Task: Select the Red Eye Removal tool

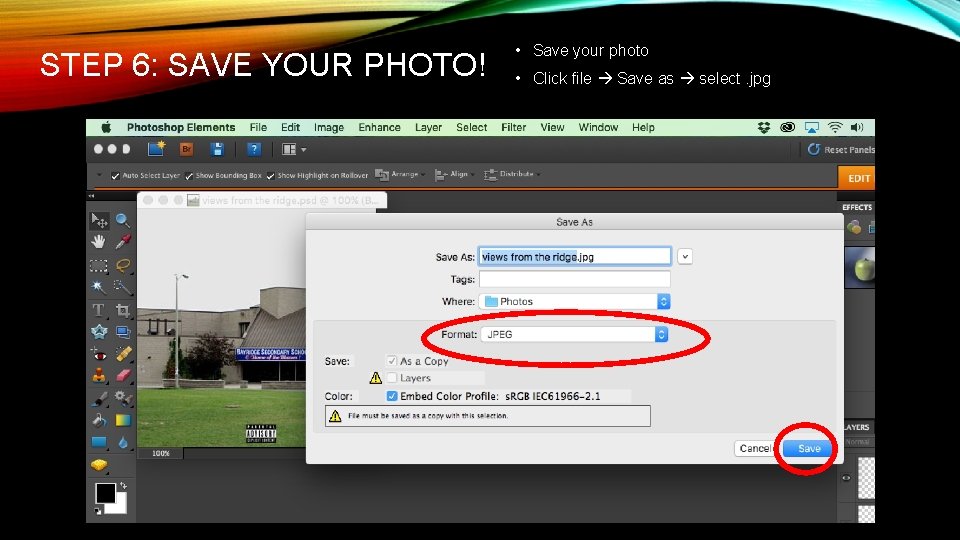Action: pyautogui.click(x=99, y=354)
